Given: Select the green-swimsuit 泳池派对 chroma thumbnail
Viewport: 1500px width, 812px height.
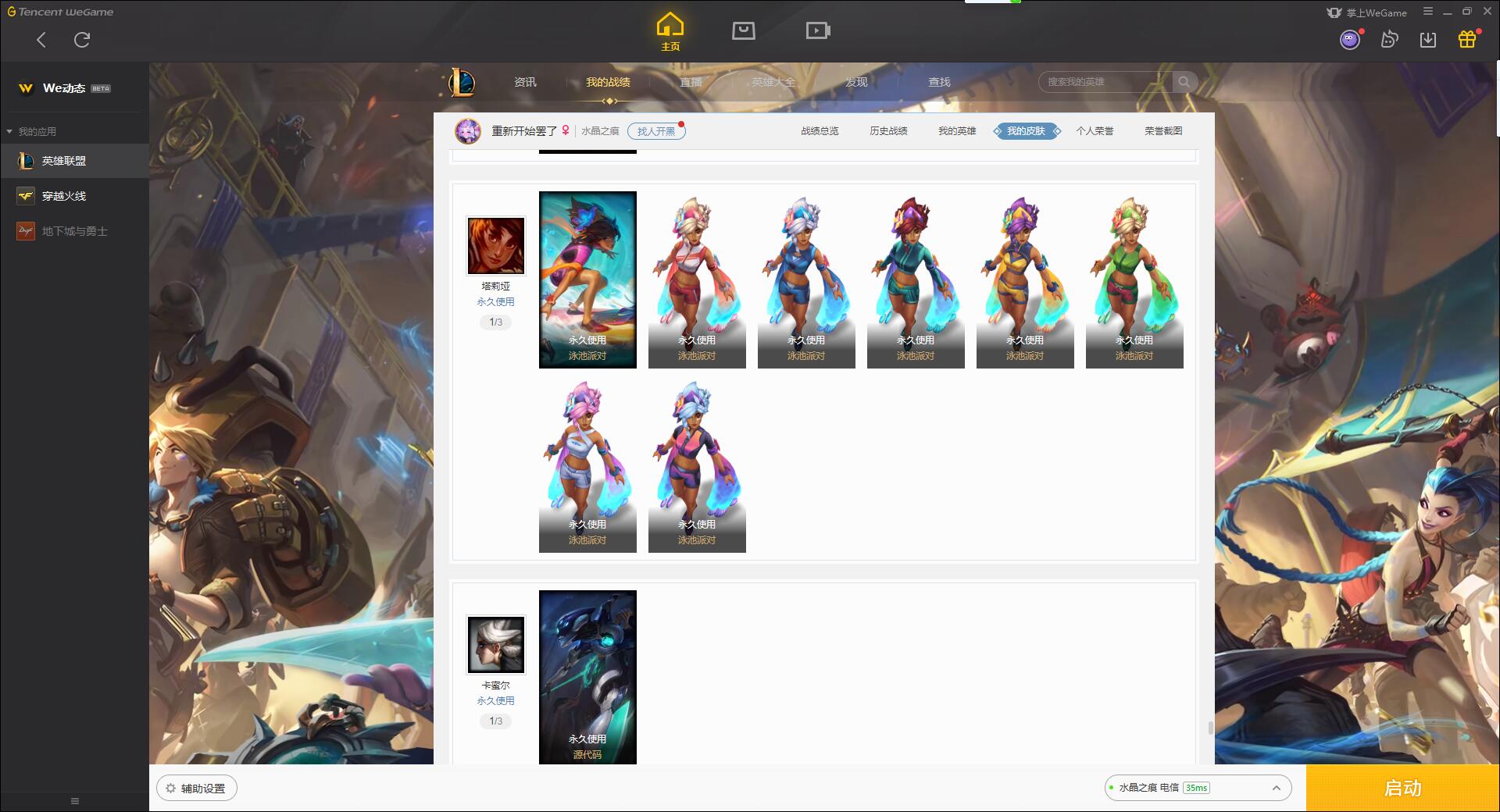Looking at the screenshot, I should [1134, 280].
